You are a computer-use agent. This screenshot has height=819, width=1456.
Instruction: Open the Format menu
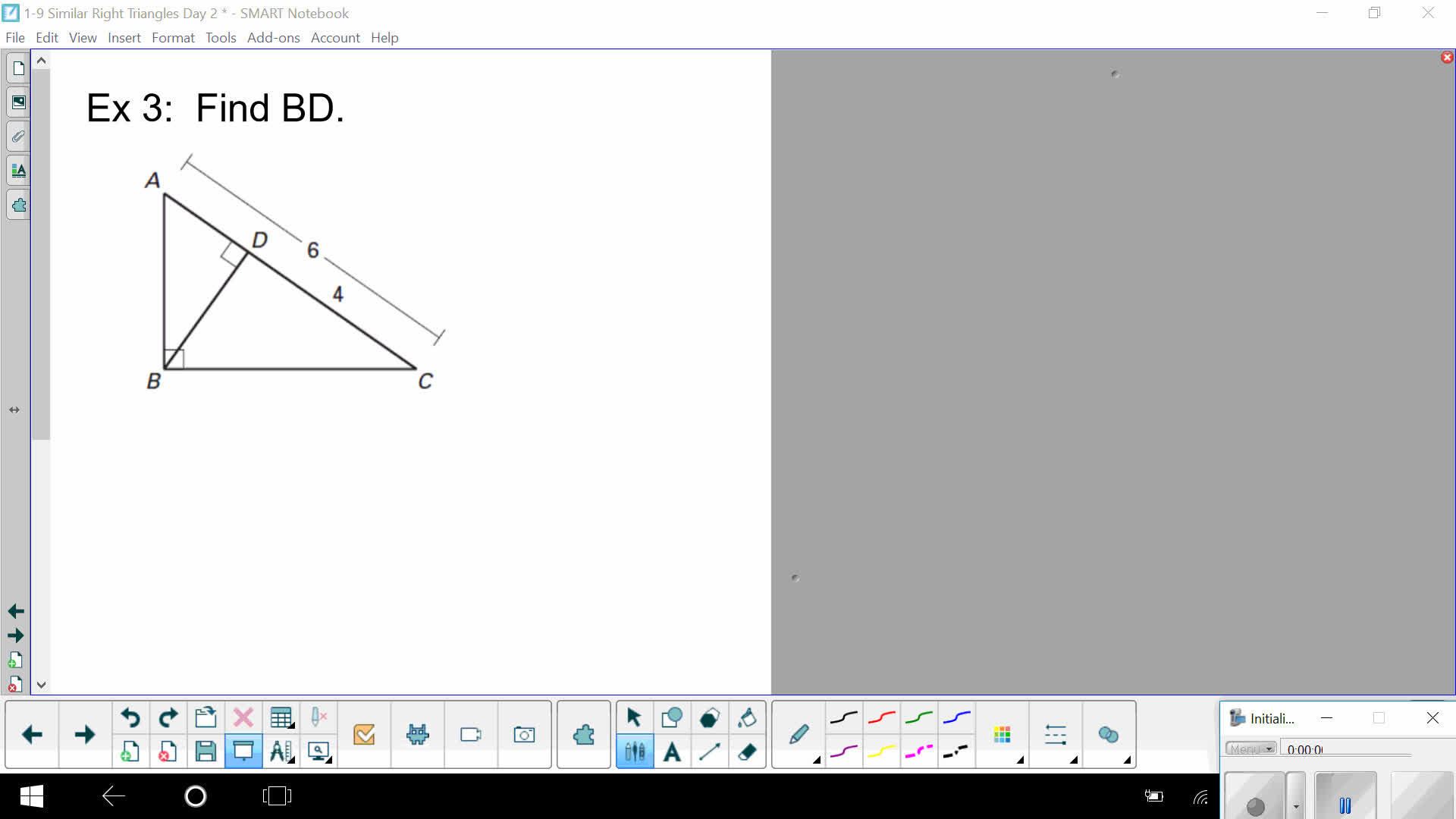pos(173,38)
